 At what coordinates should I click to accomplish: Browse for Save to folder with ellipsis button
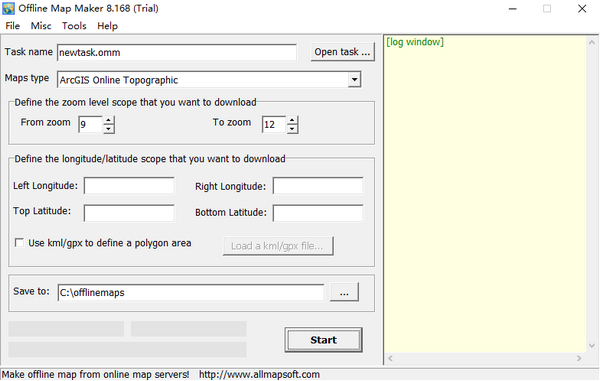click(x=344, y=292)
